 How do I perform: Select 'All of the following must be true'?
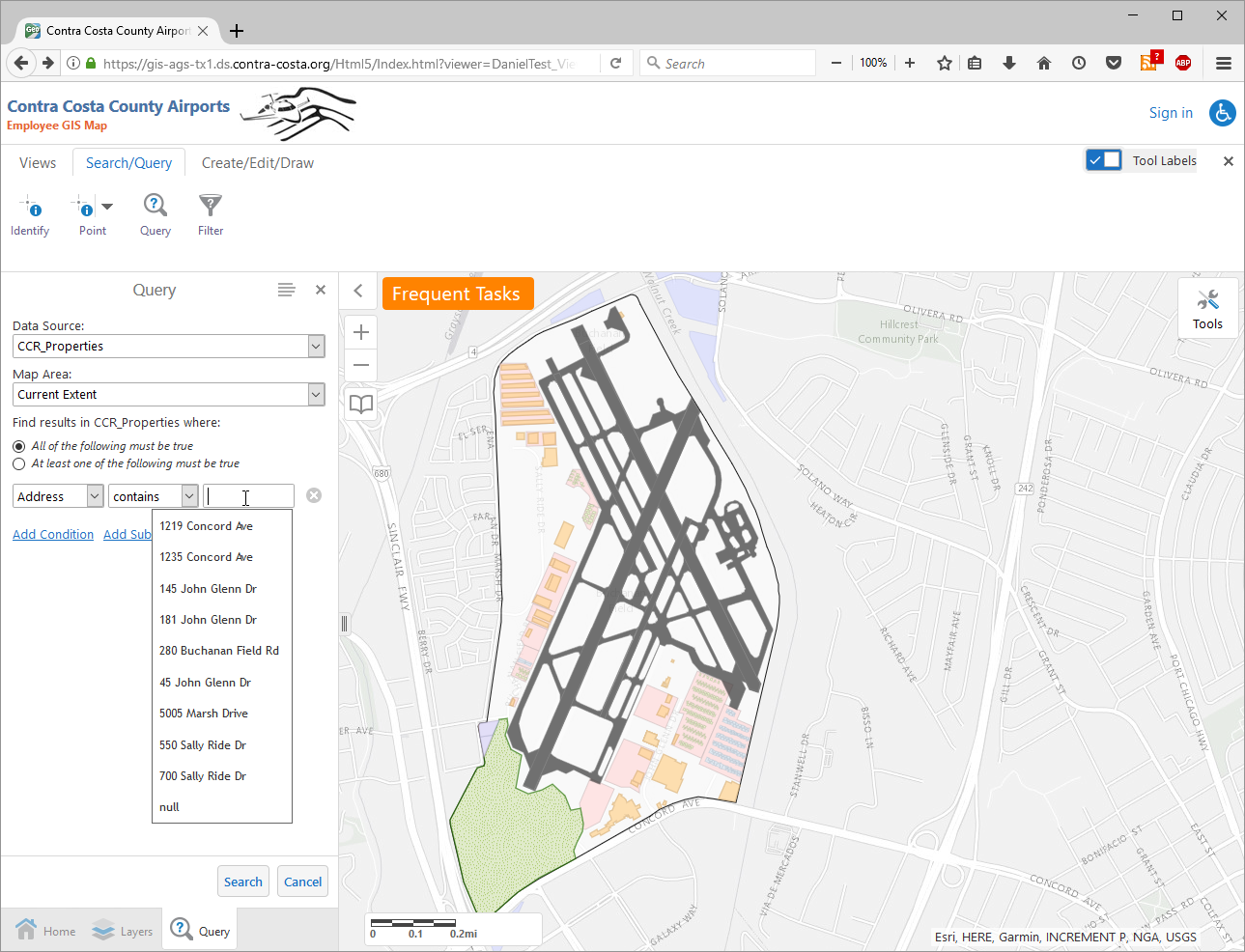(x=19, y=446)
